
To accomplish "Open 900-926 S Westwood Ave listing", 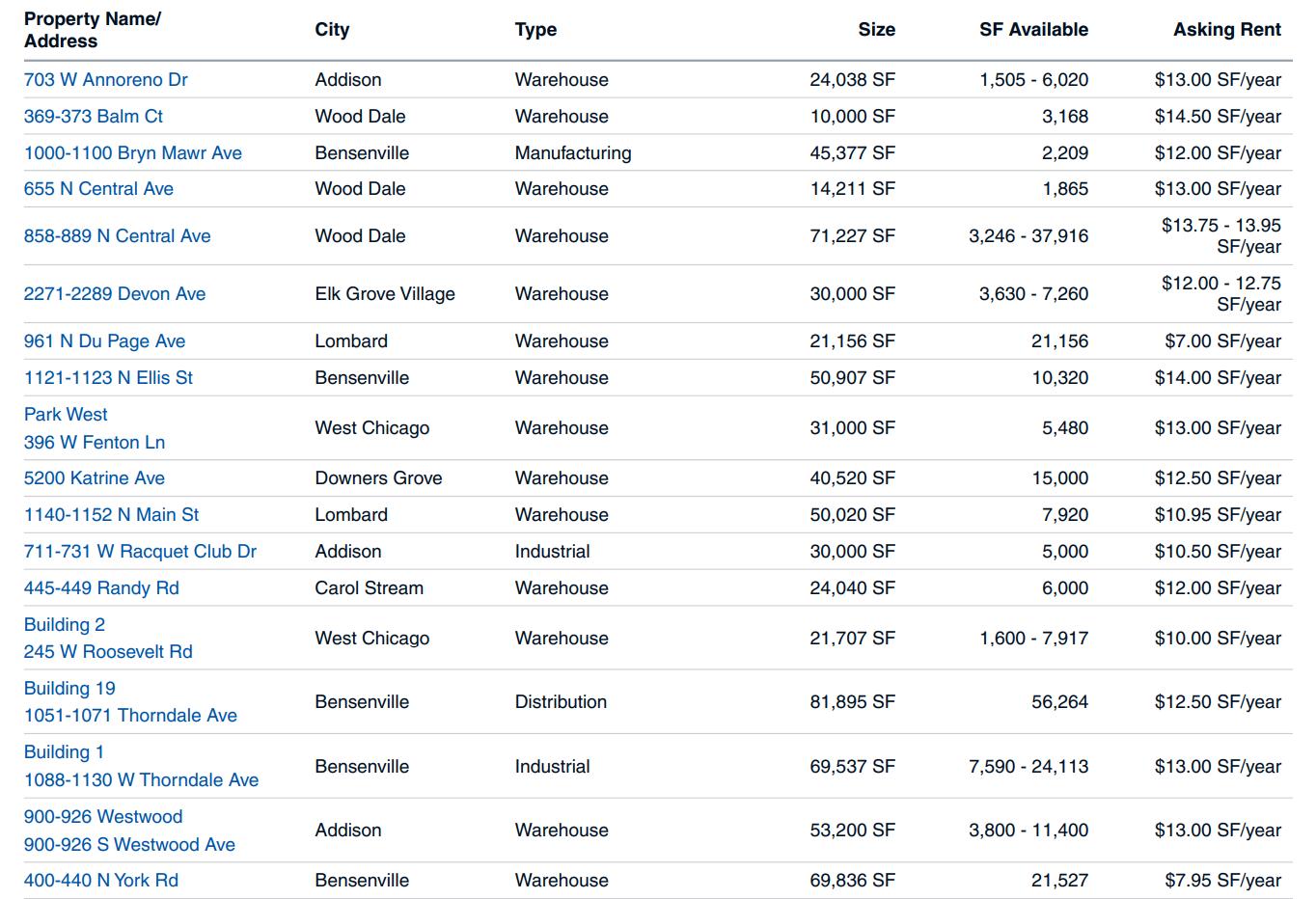I will [129, 845].
